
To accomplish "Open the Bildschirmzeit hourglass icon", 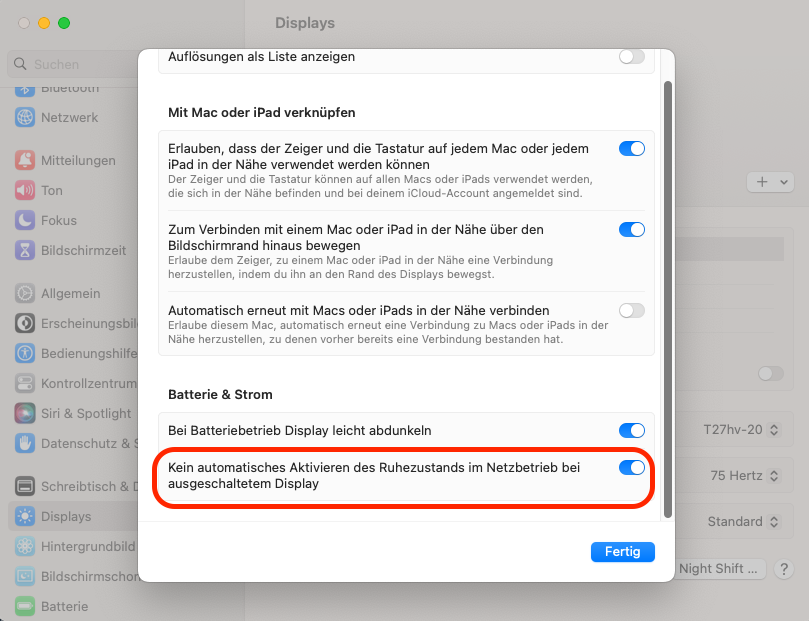I will pos(25,250).
